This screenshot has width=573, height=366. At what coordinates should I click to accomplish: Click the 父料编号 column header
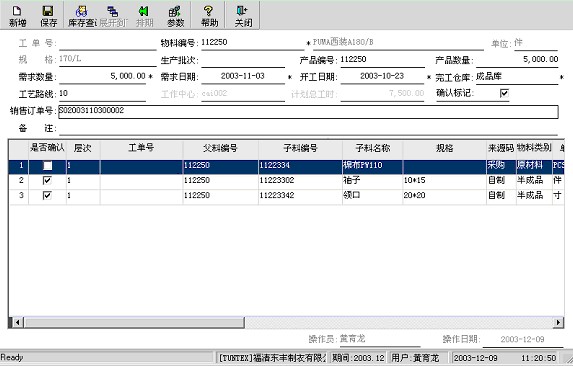click(x=220, y=148)
